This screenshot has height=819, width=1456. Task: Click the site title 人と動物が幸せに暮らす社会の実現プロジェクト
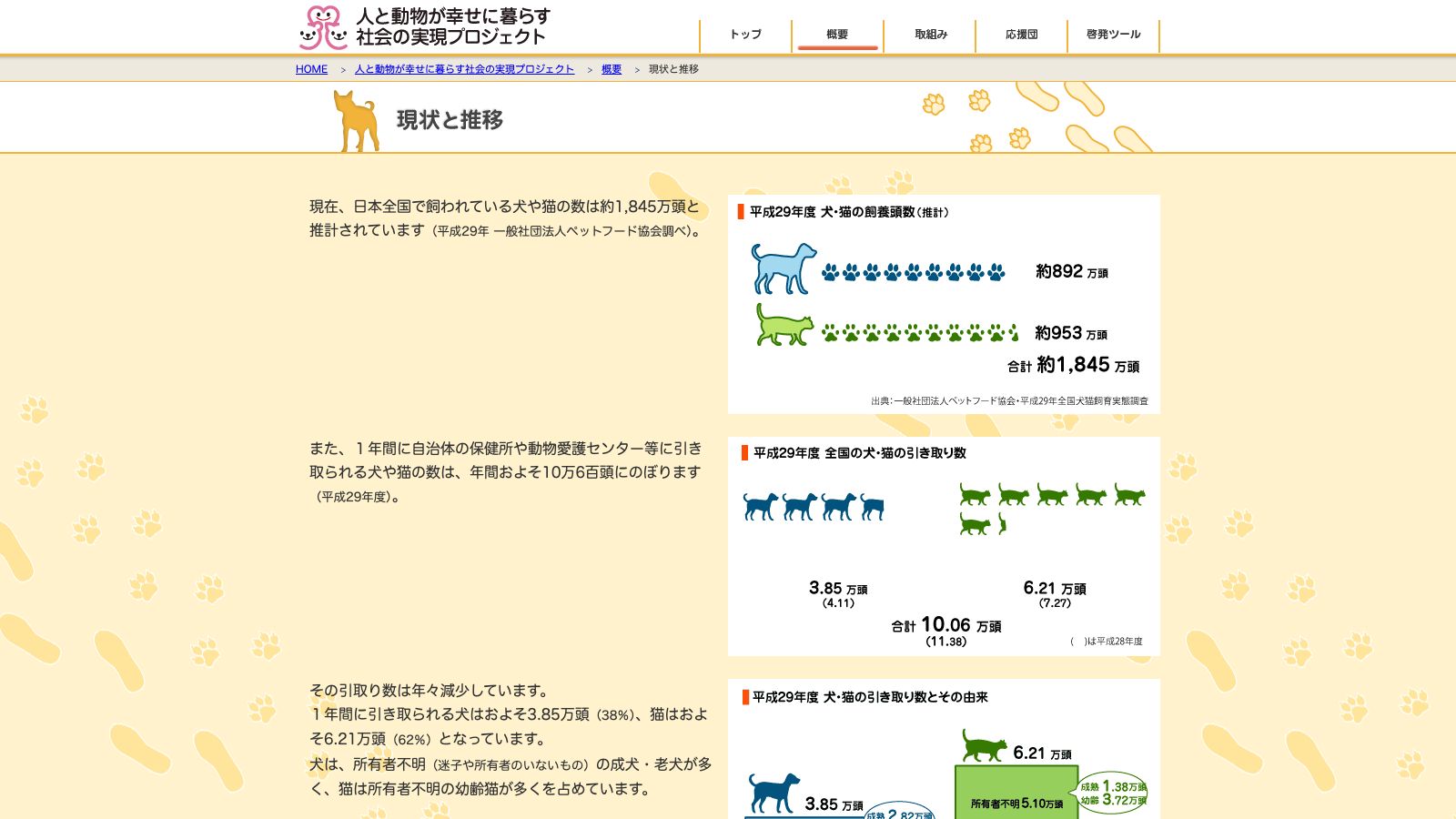coord(452,26)
